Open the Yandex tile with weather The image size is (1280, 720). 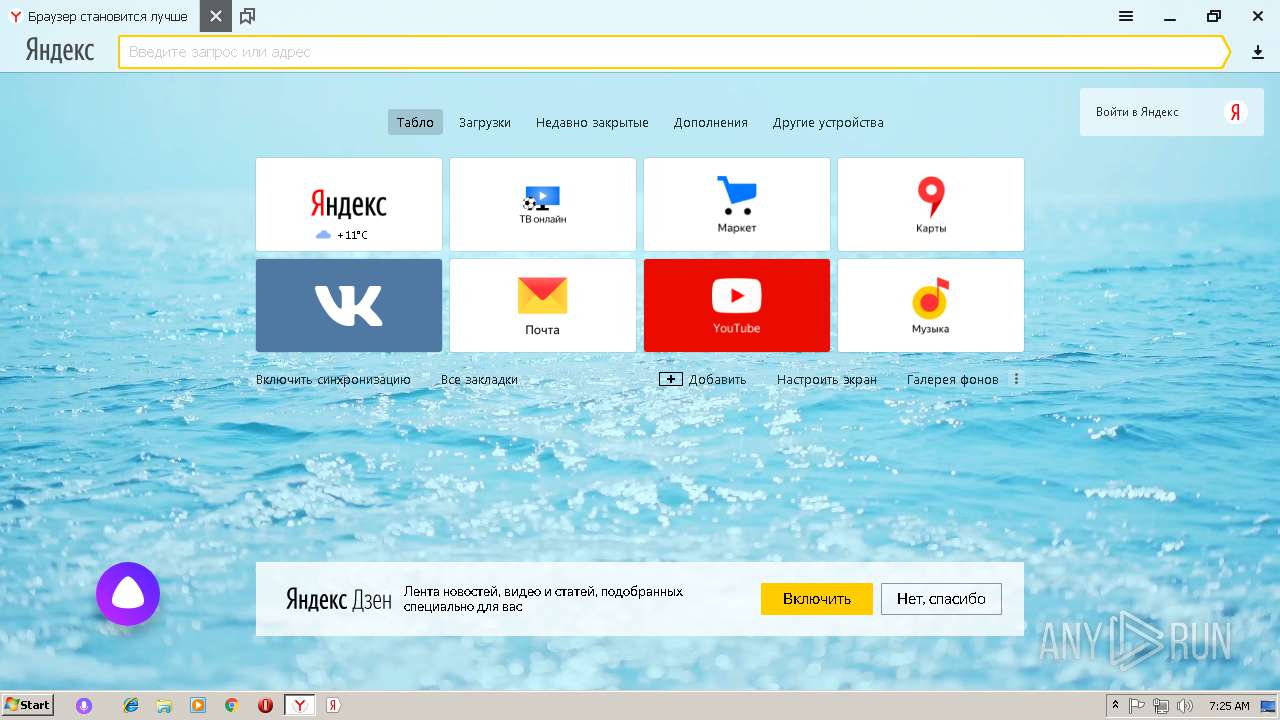tap(349, 204)
